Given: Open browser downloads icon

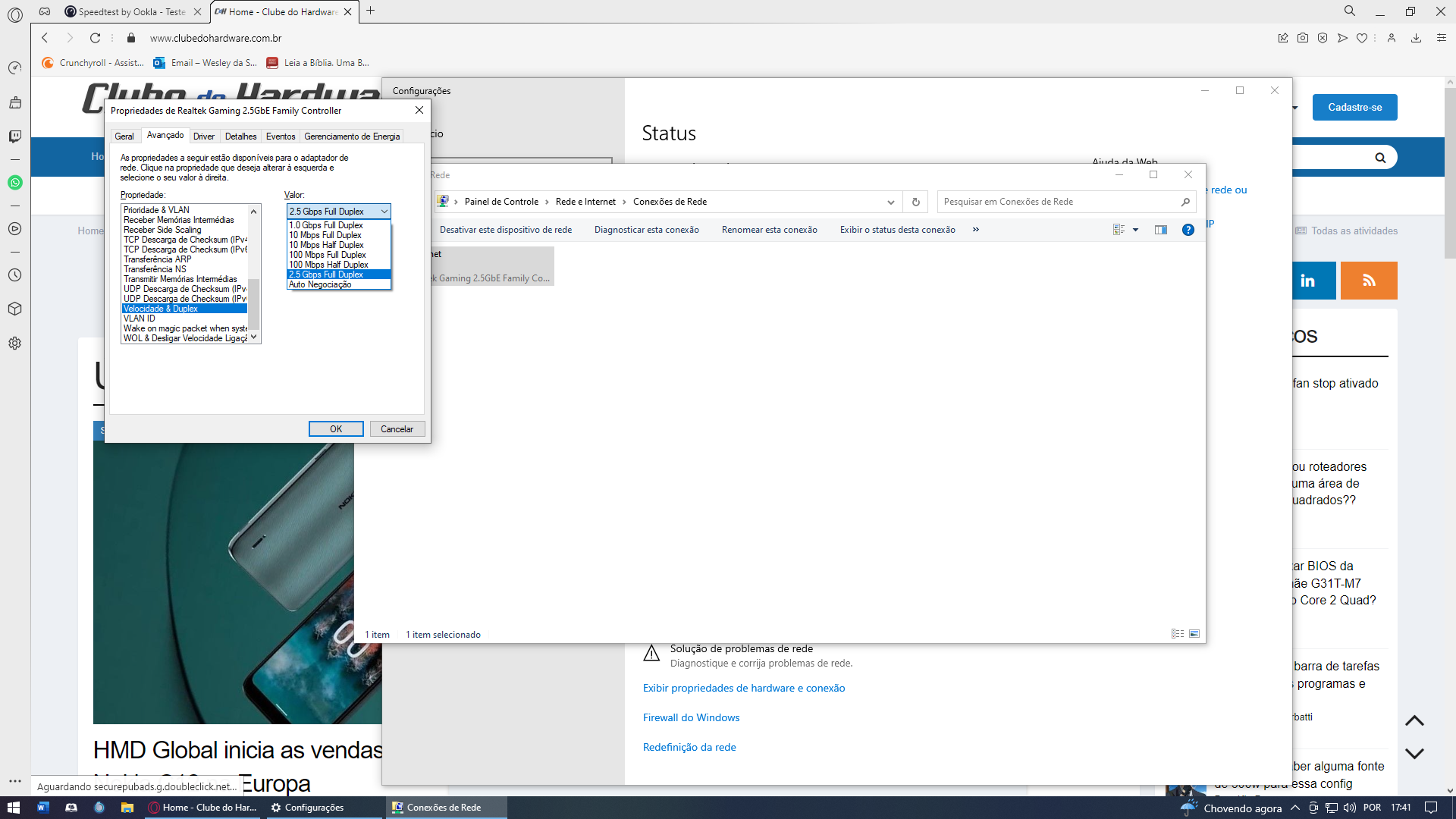Looking at the screenshot, I should 1416,38.
